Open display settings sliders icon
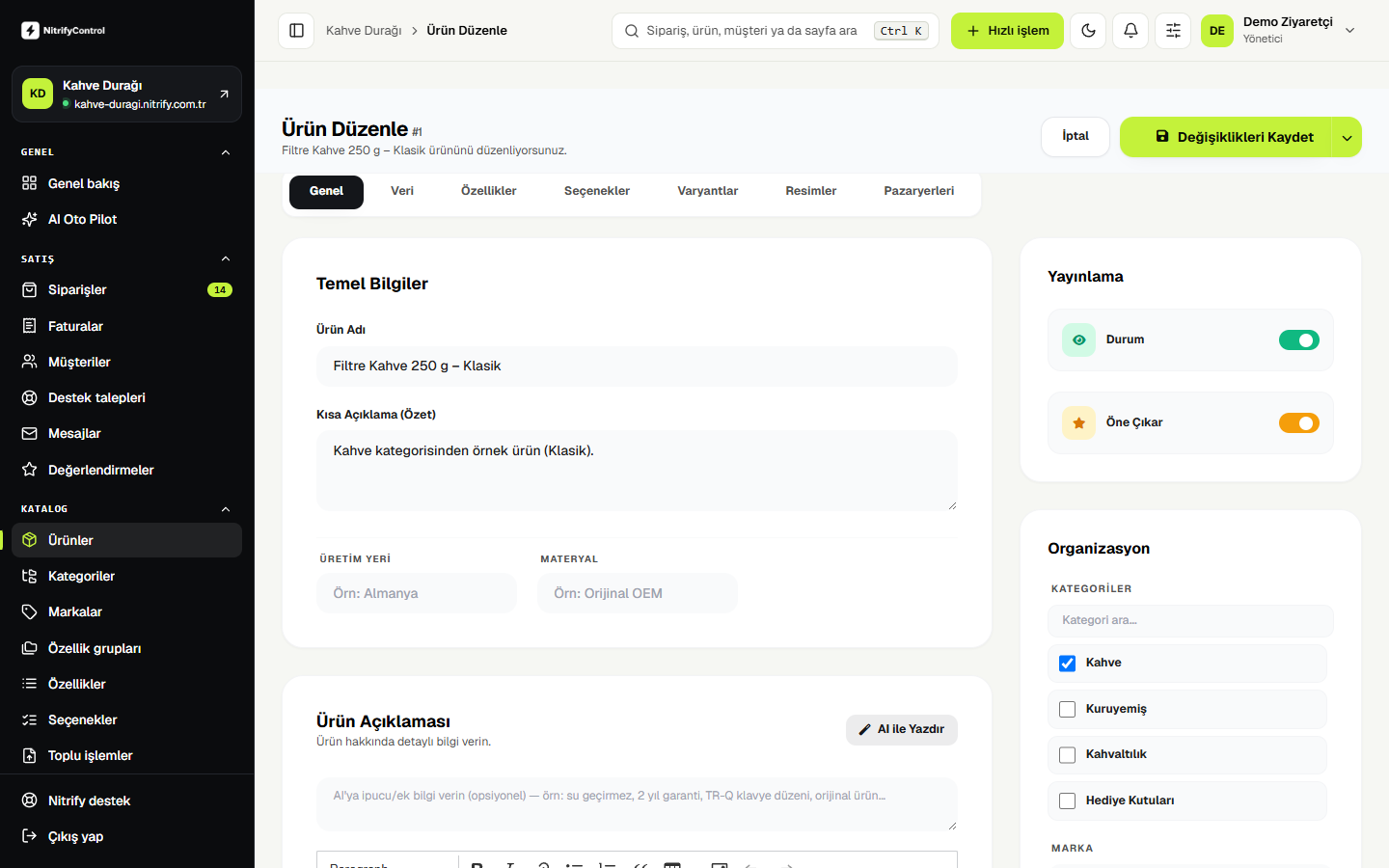The image size is (1389, 868). click(x=1173, y=31)
